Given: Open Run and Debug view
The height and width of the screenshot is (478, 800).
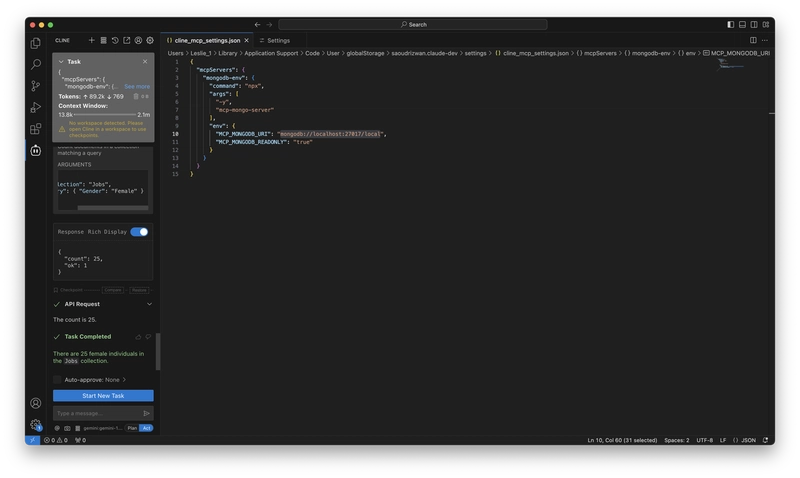Looking at the screenshot, I should point(36,107).
